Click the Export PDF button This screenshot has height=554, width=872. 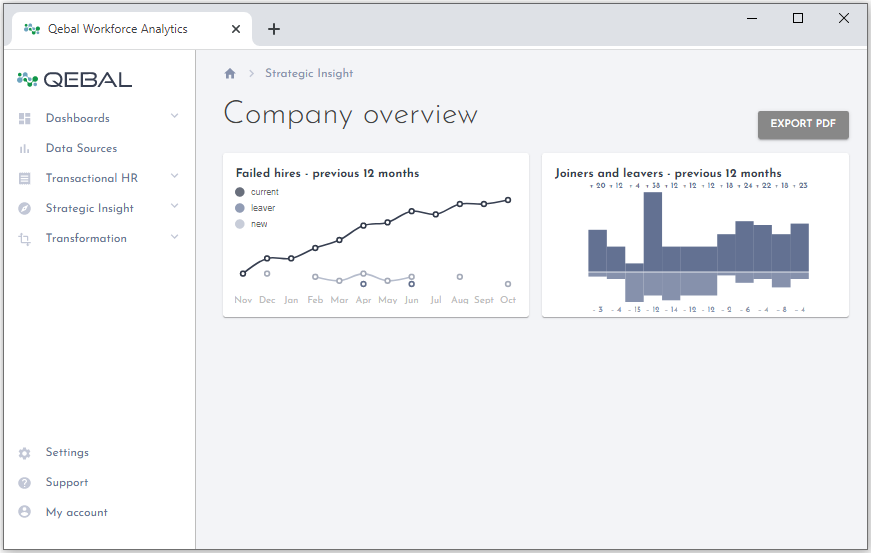(x=803, y=124)
